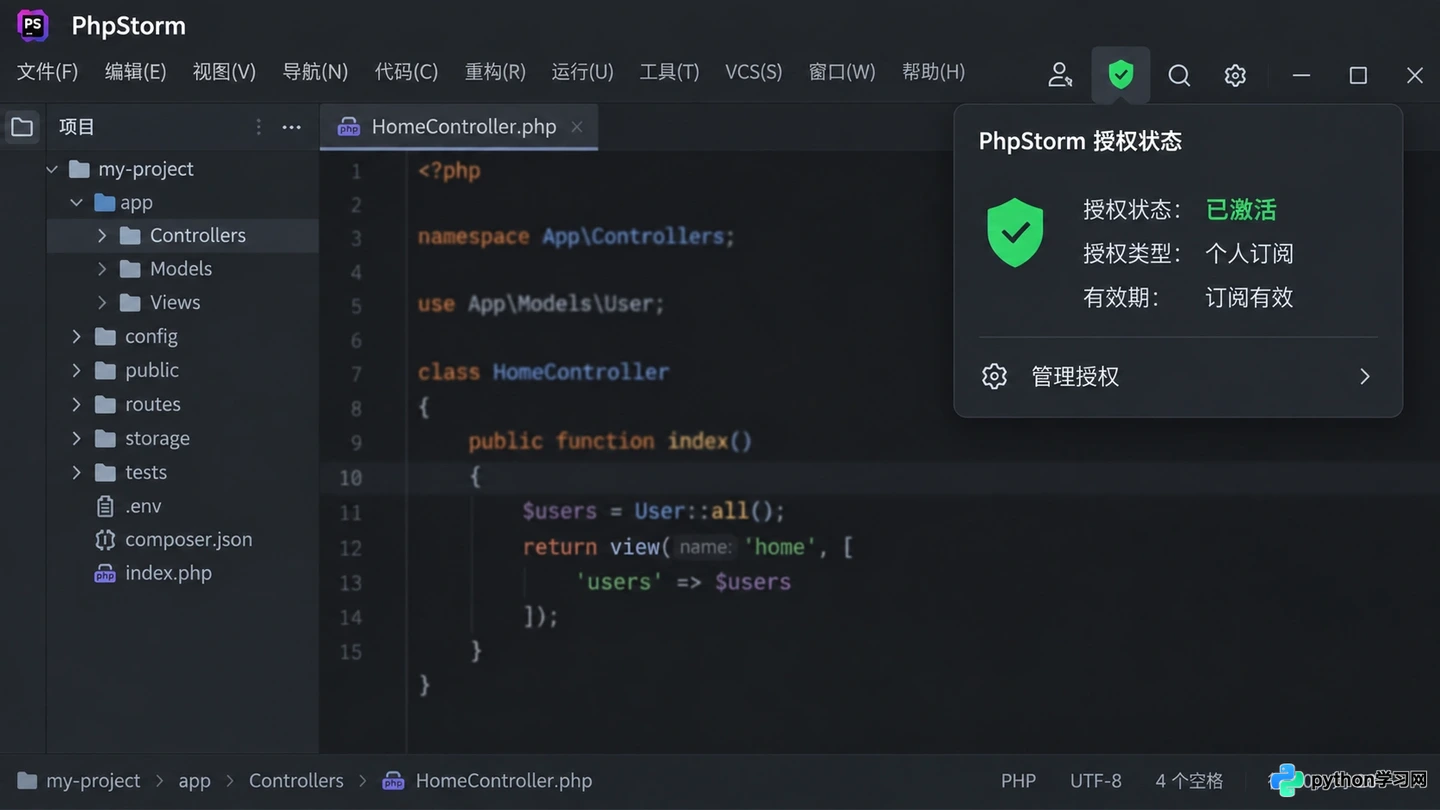Expand the config folder
The width and height of the screenshot is (1440, 810).
(77, 337)
